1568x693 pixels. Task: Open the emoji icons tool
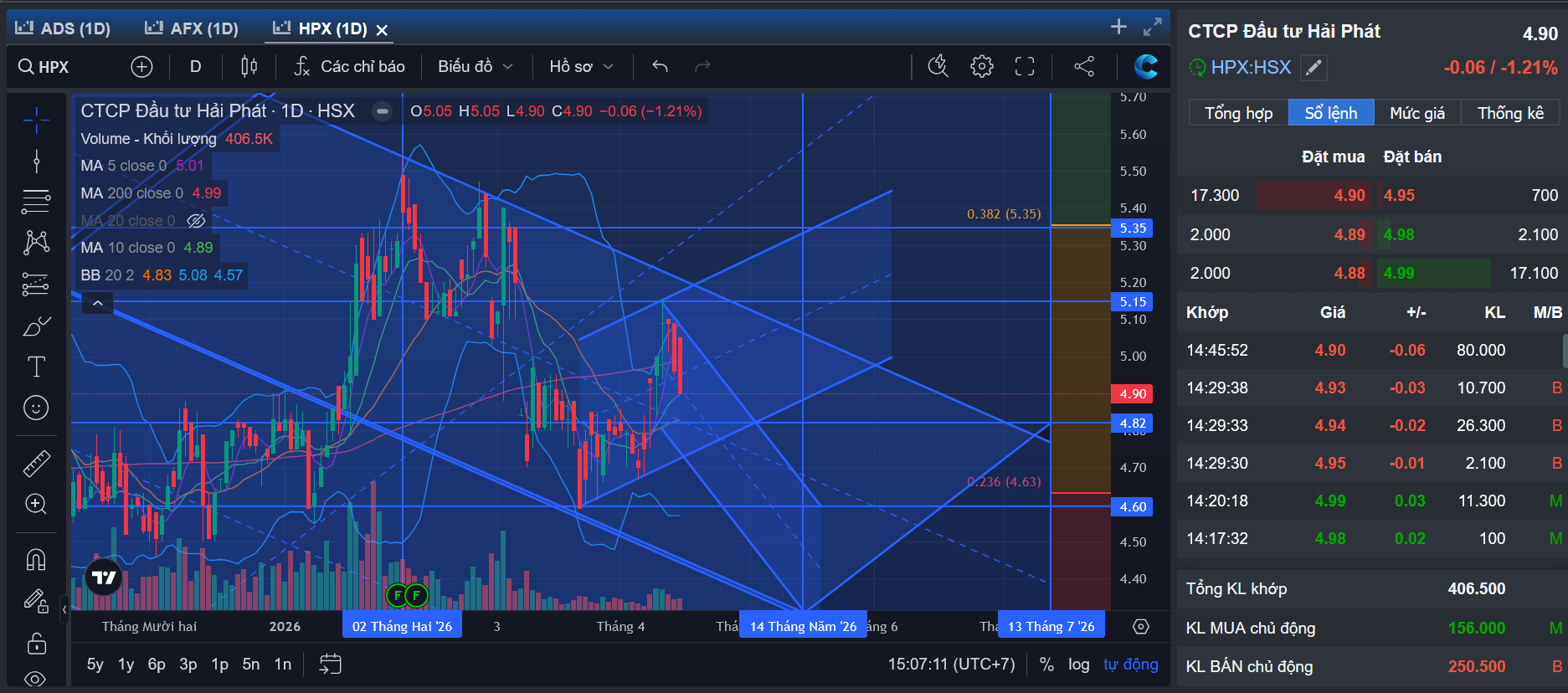point(36,408)
